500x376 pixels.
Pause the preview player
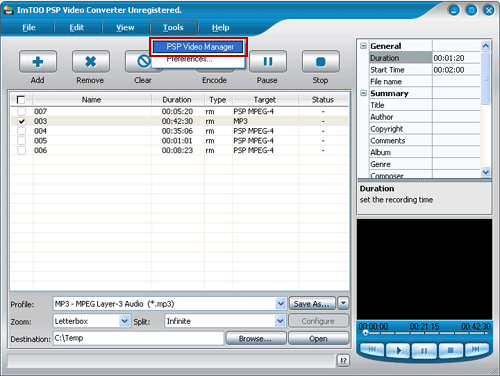click(424, 350)
